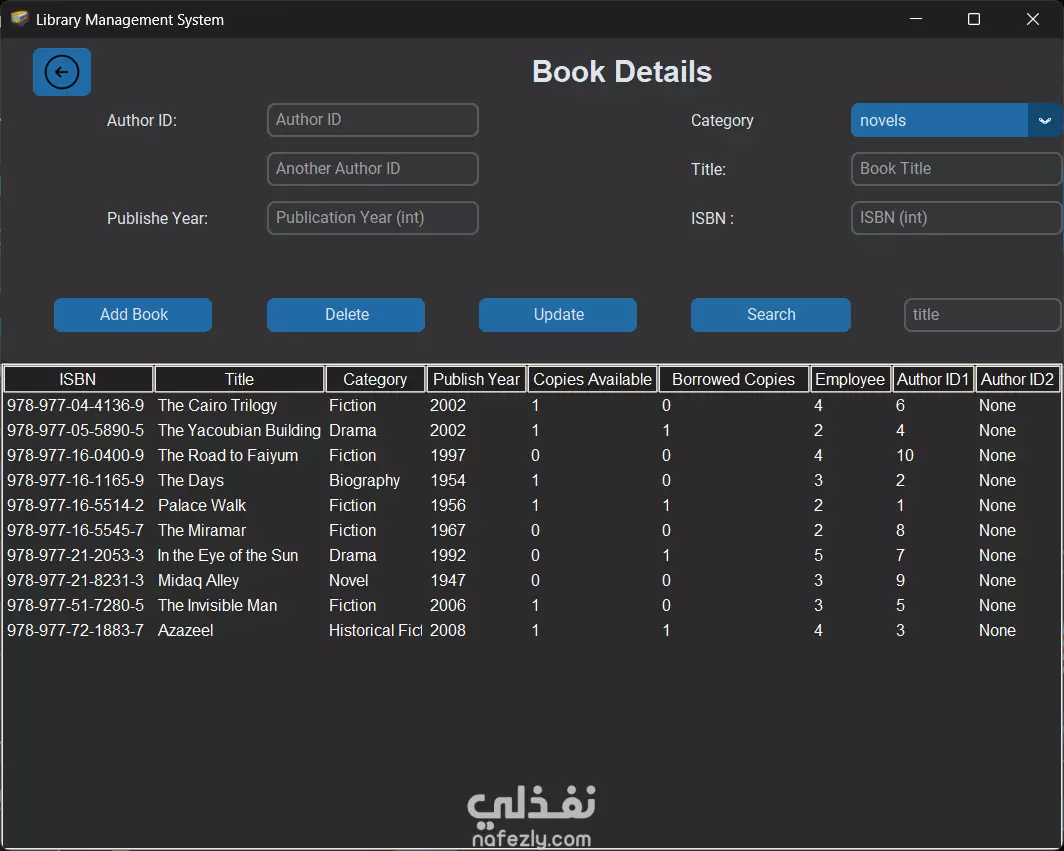This screenshot has height=851, width=1064.
Task: Click the Category column header
Action: coord(375,379)
